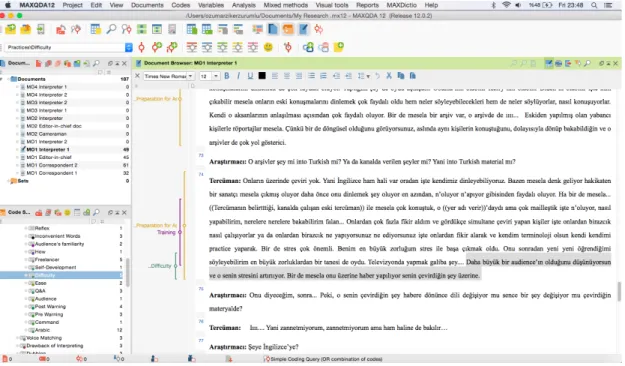Click the new memo yellow note icon
This screenshot has width=625, height=366.
[339, 47]
